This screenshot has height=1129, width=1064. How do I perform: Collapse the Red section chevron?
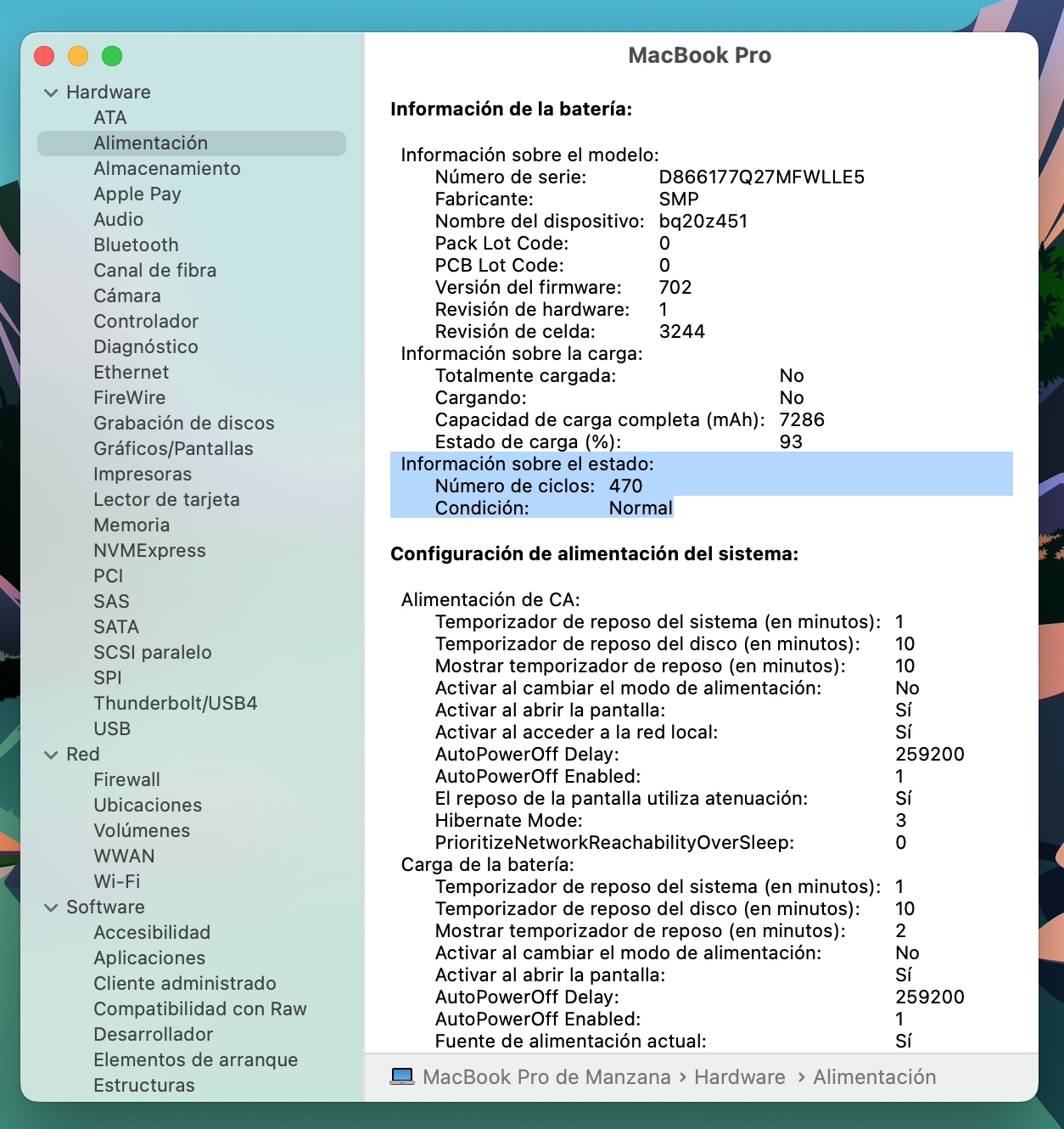tap(51, 755)
